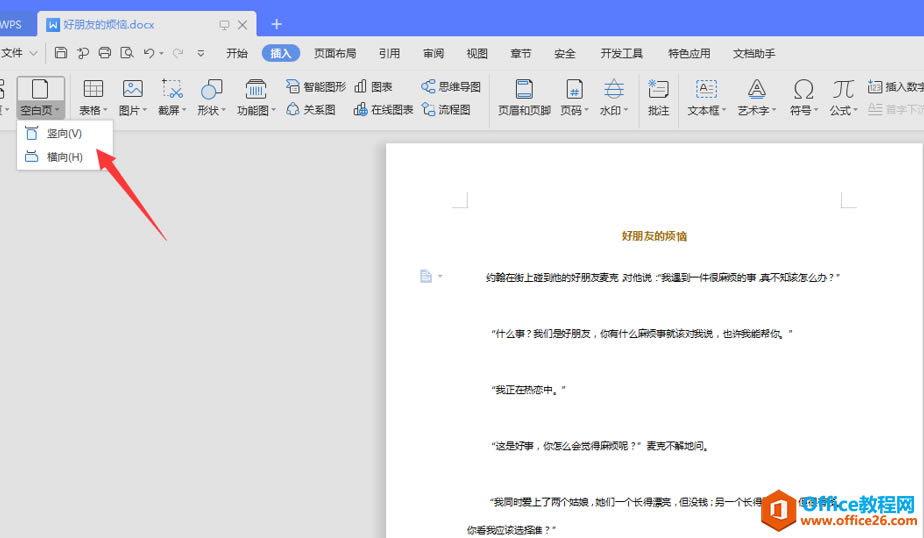
Task: Click 插入数字 insert number button
Action: pos(896,87)
